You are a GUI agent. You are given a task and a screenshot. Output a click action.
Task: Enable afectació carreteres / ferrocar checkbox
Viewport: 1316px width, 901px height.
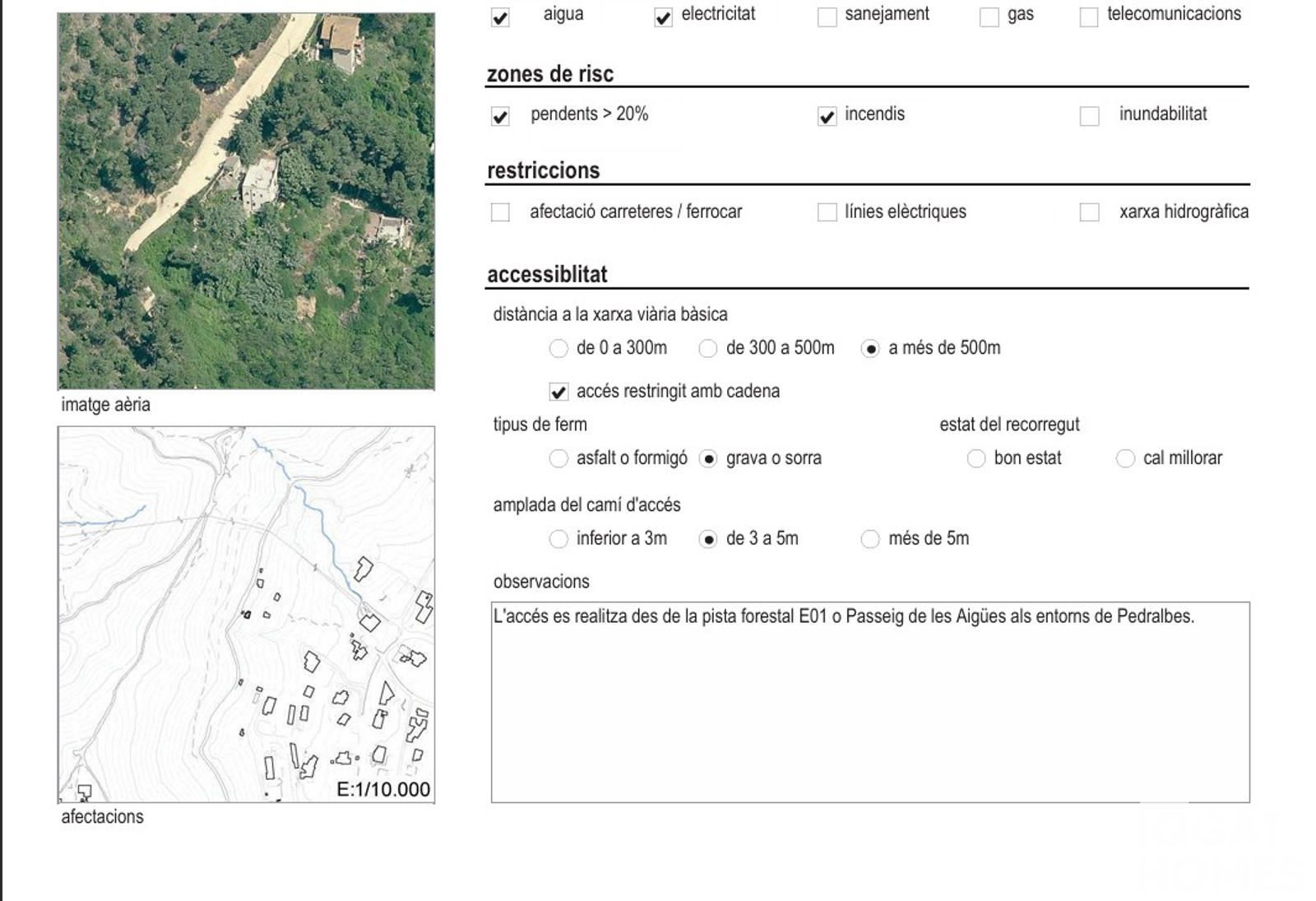pyautogui.click(x=500, y=212)
